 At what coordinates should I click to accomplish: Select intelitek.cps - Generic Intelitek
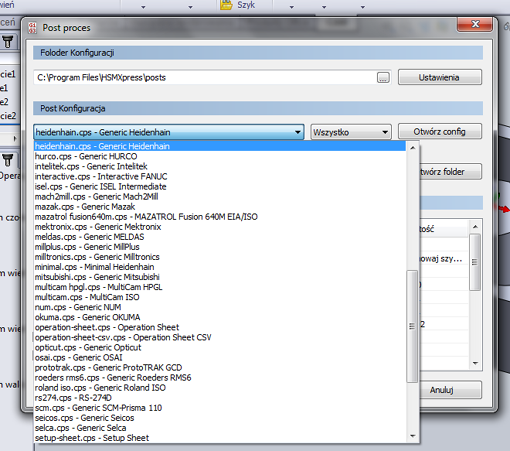pyautogui.click(x=220, y=166)
